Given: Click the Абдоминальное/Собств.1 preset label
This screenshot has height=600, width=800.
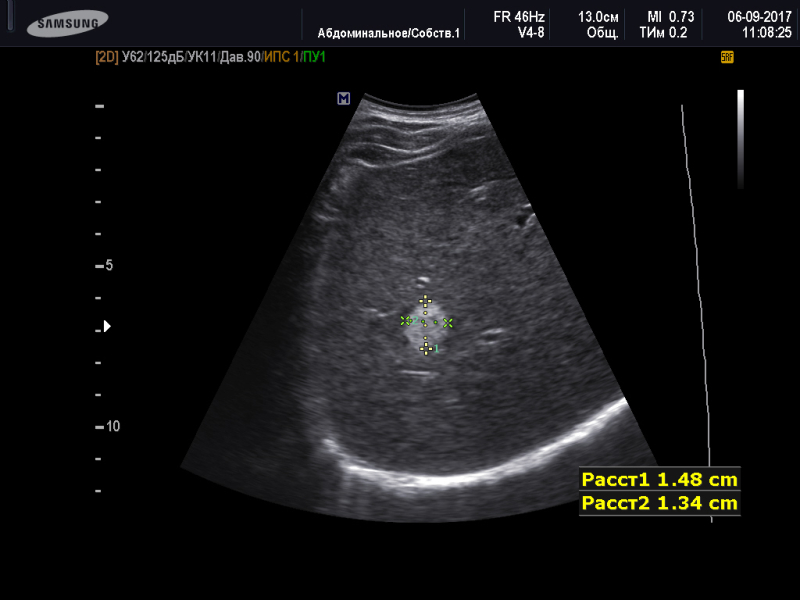Looking at the screenshot, I should [x=389, y=33].
